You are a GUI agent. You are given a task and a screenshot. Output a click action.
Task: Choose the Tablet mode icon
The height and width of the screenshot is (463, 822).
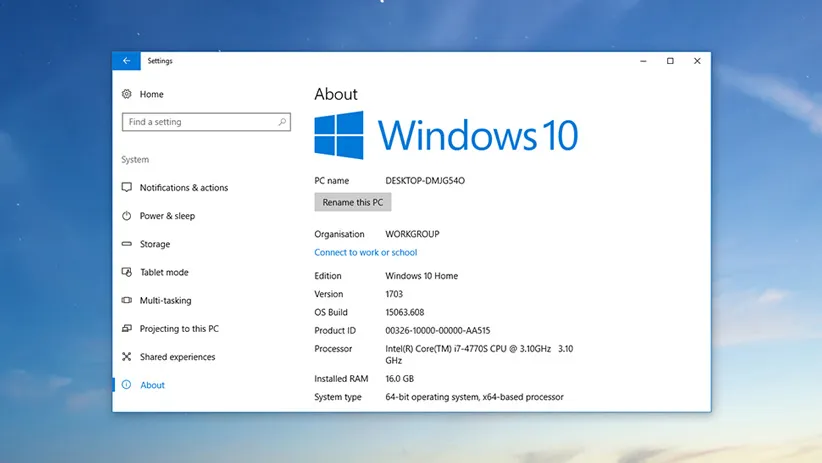pos(127,272)
